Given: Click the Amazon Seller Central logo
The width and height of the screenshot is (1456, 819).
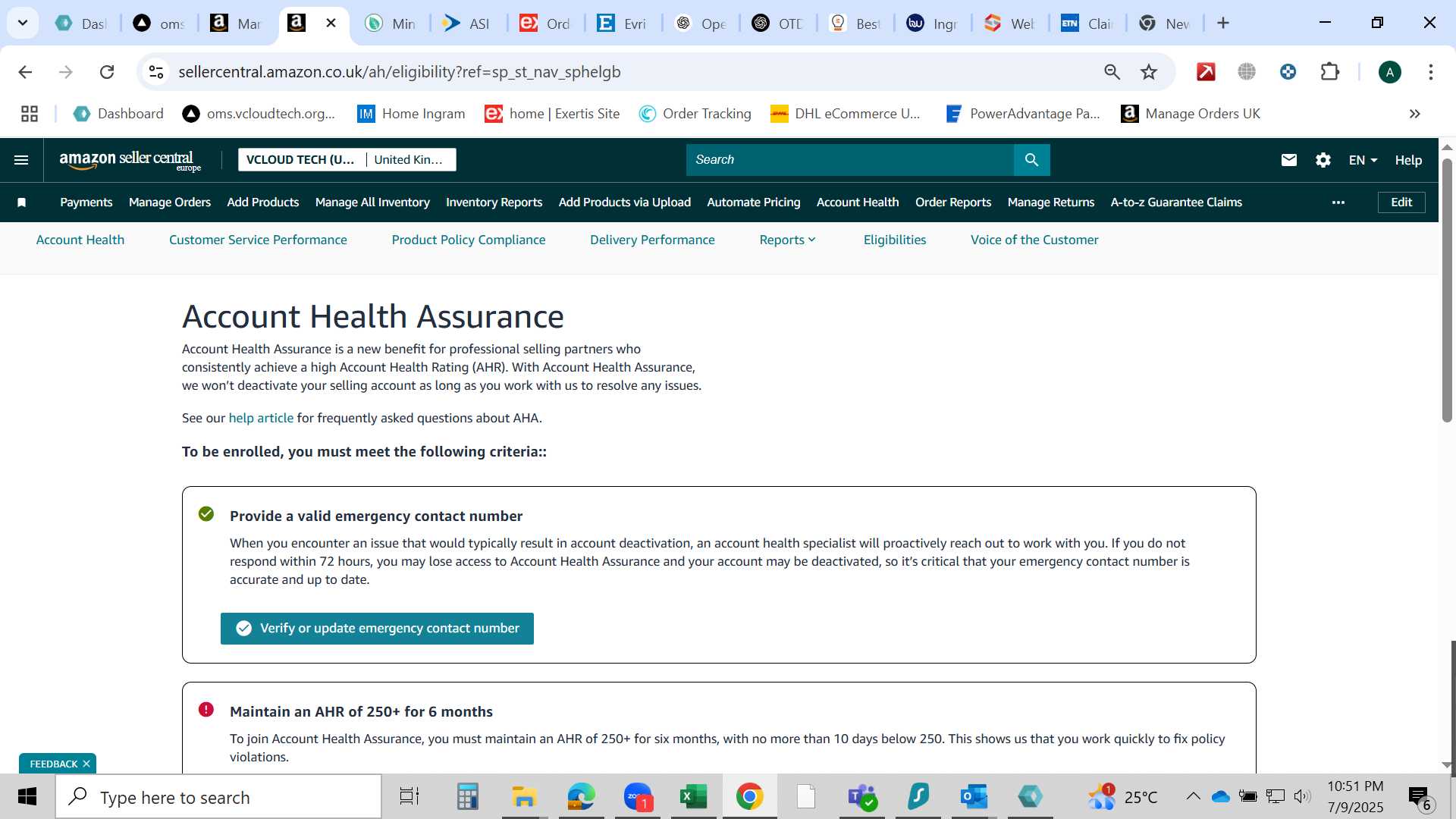Looking at the screenshot, I should pyautogui.click(x=130, y=160).
